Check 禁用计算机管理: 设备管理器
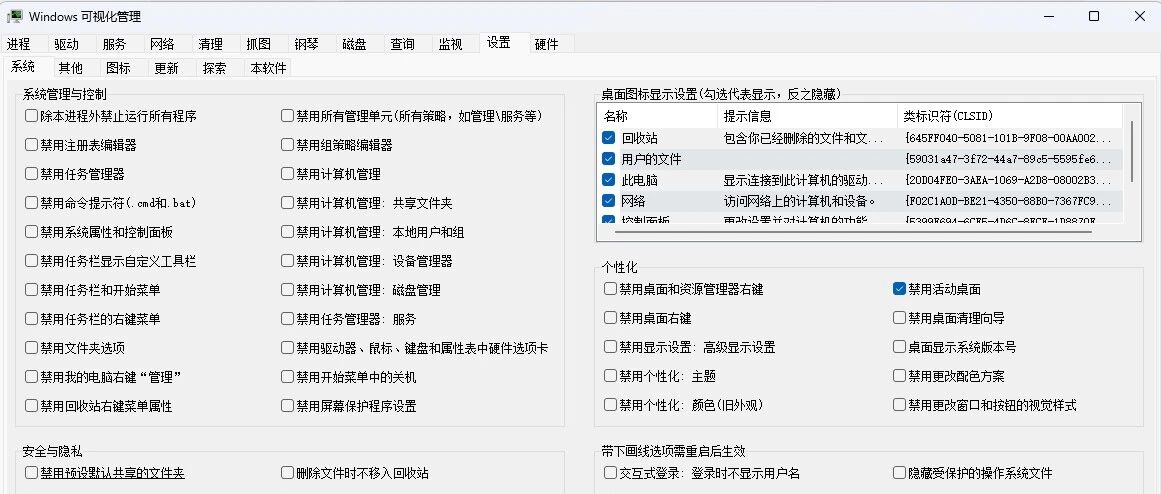 pos(288,261)
